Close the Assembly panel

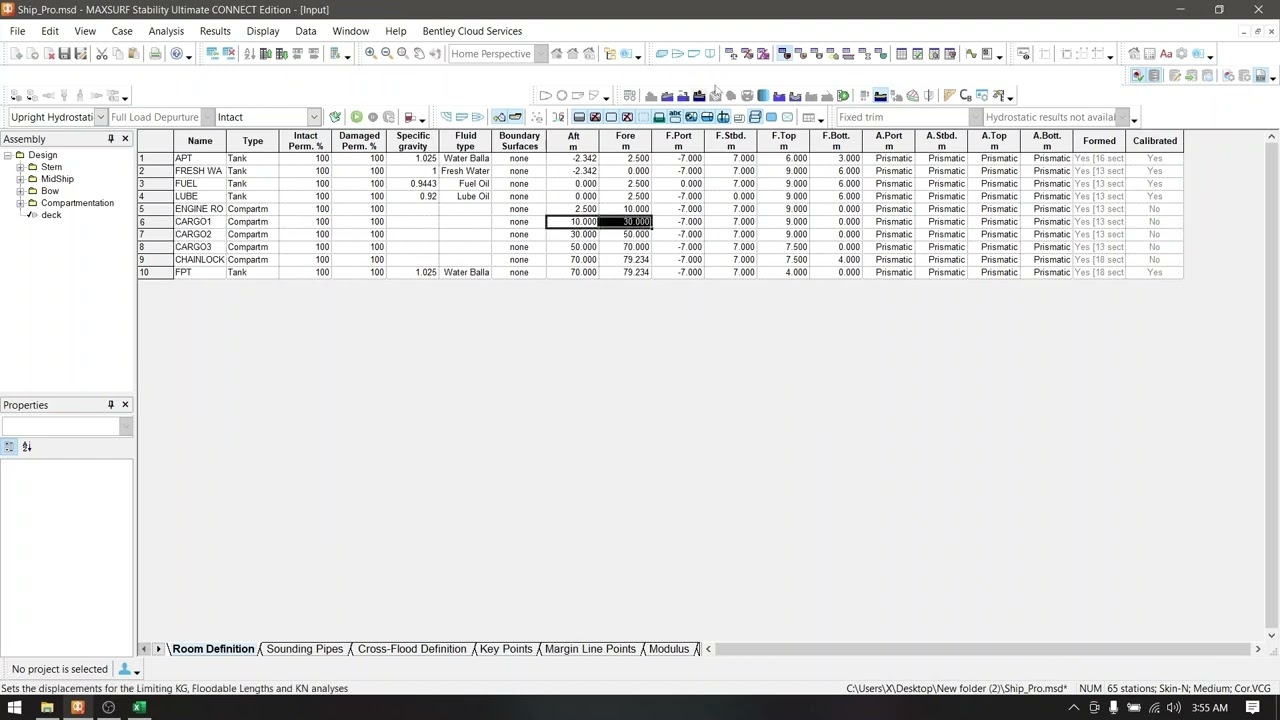[x=125, y=139]
